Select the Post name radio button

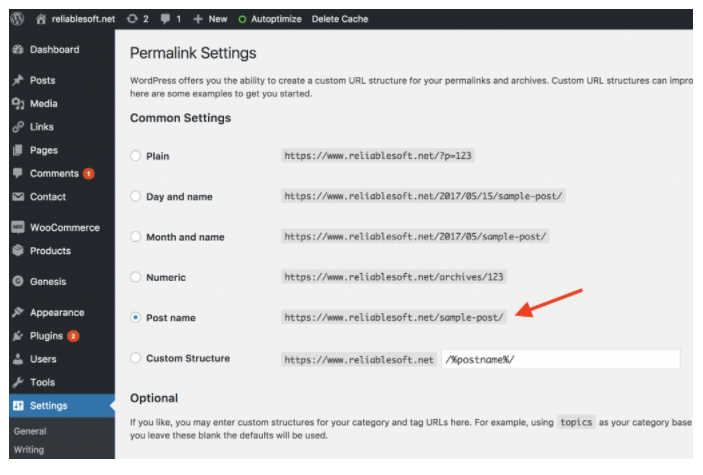pyautogui.click(x=135, y=317)
